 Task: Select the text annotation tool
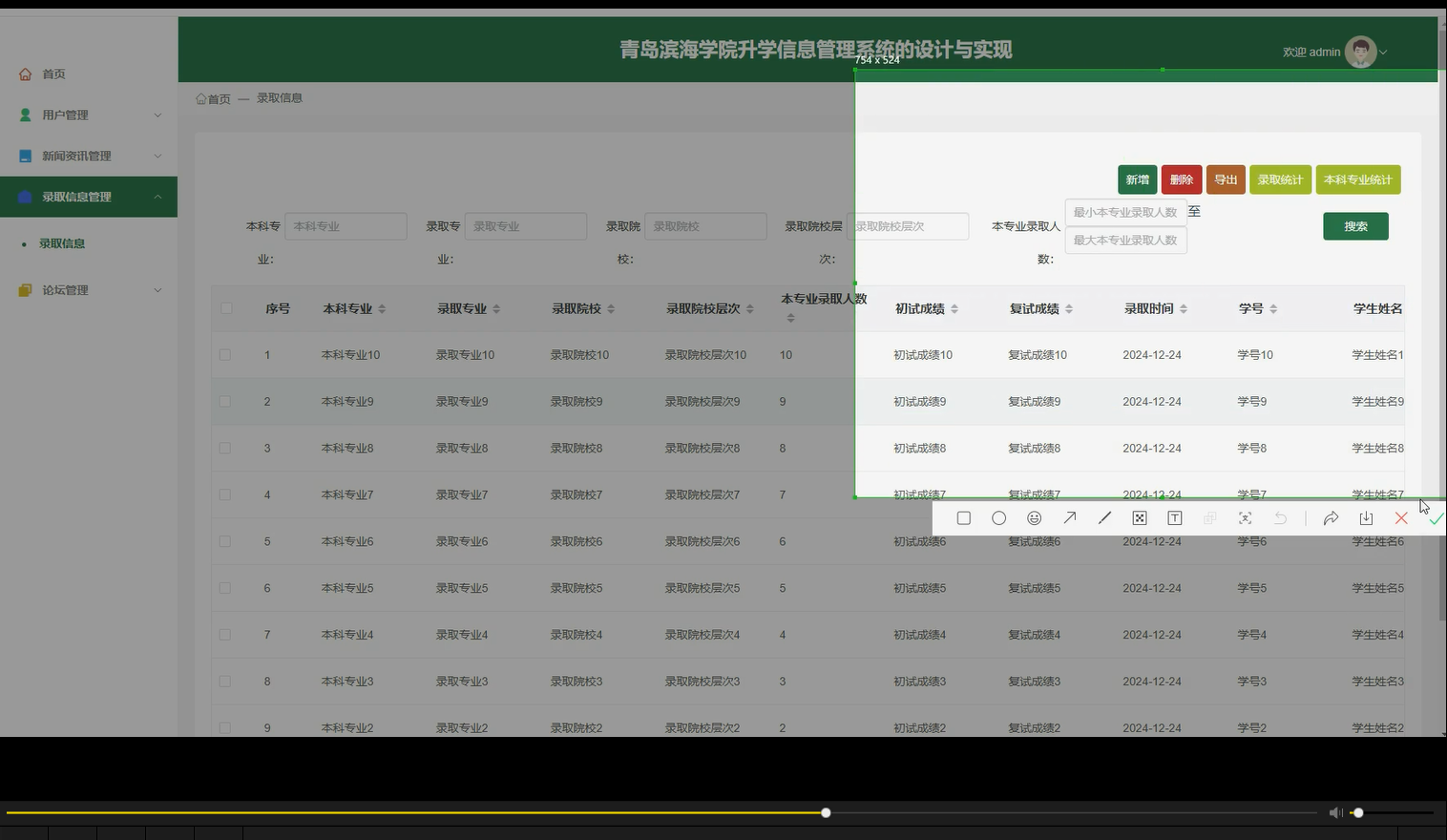tap(1174, 517)
